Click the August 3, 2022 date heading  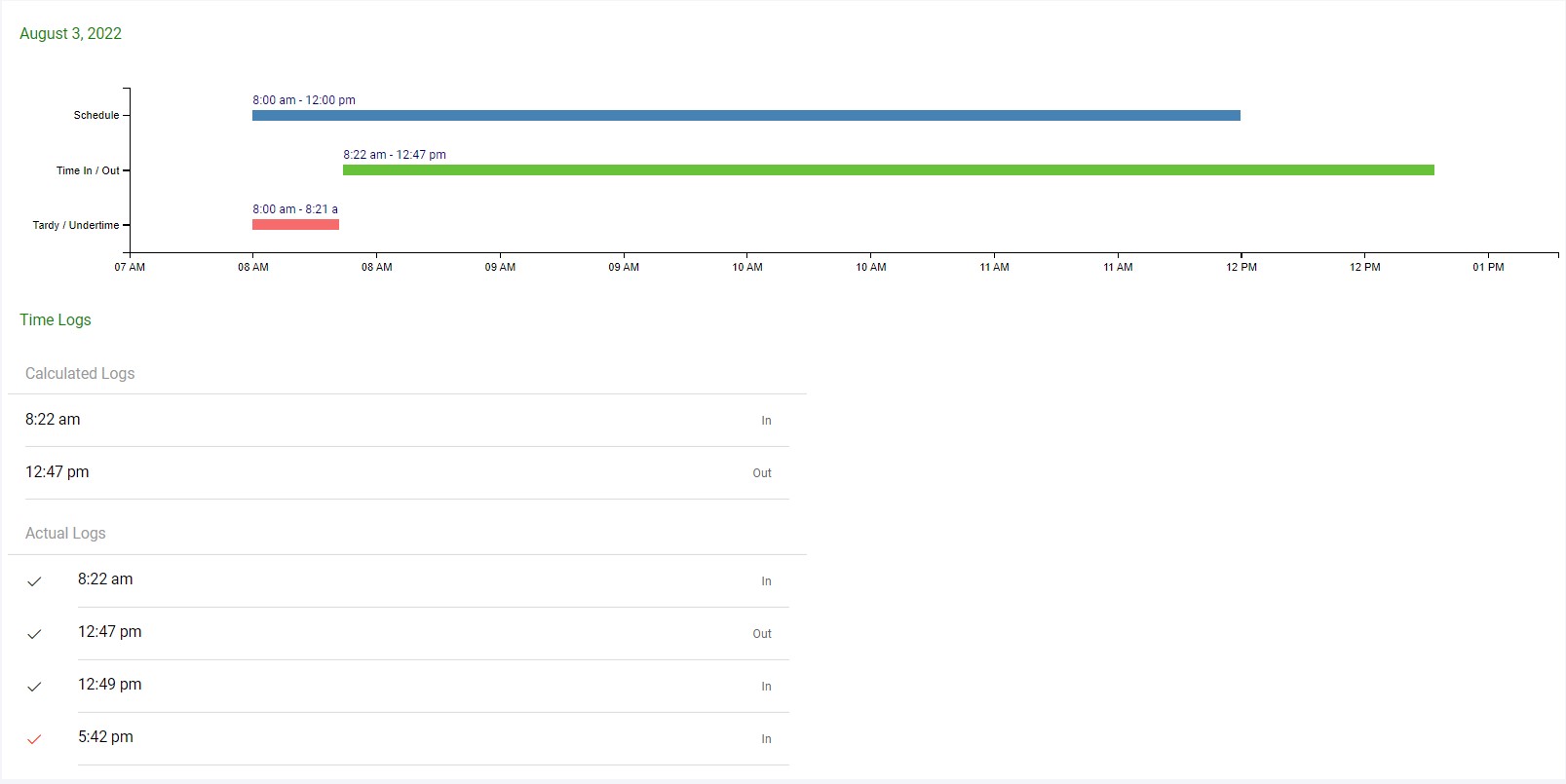[70, 34]
